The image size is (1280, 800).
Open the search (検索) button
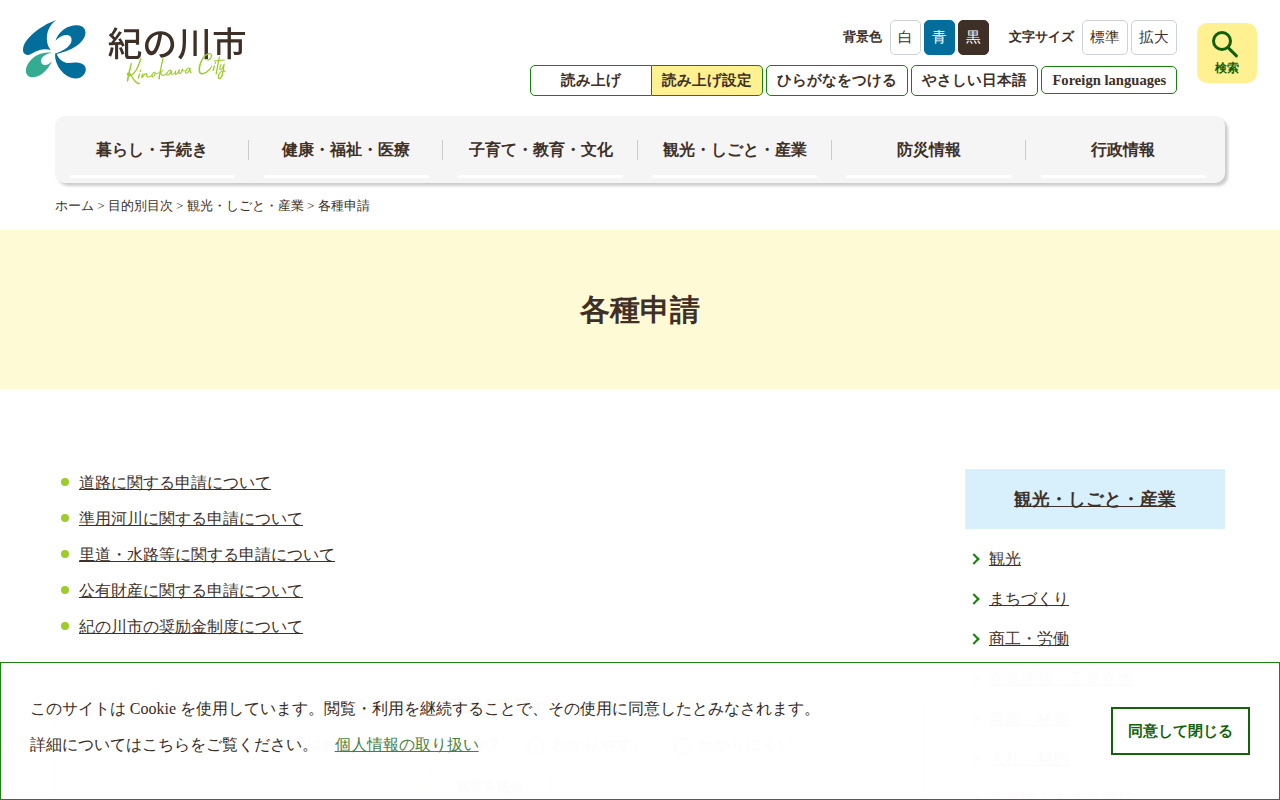pyautogui.click(x=1226, y=53)
